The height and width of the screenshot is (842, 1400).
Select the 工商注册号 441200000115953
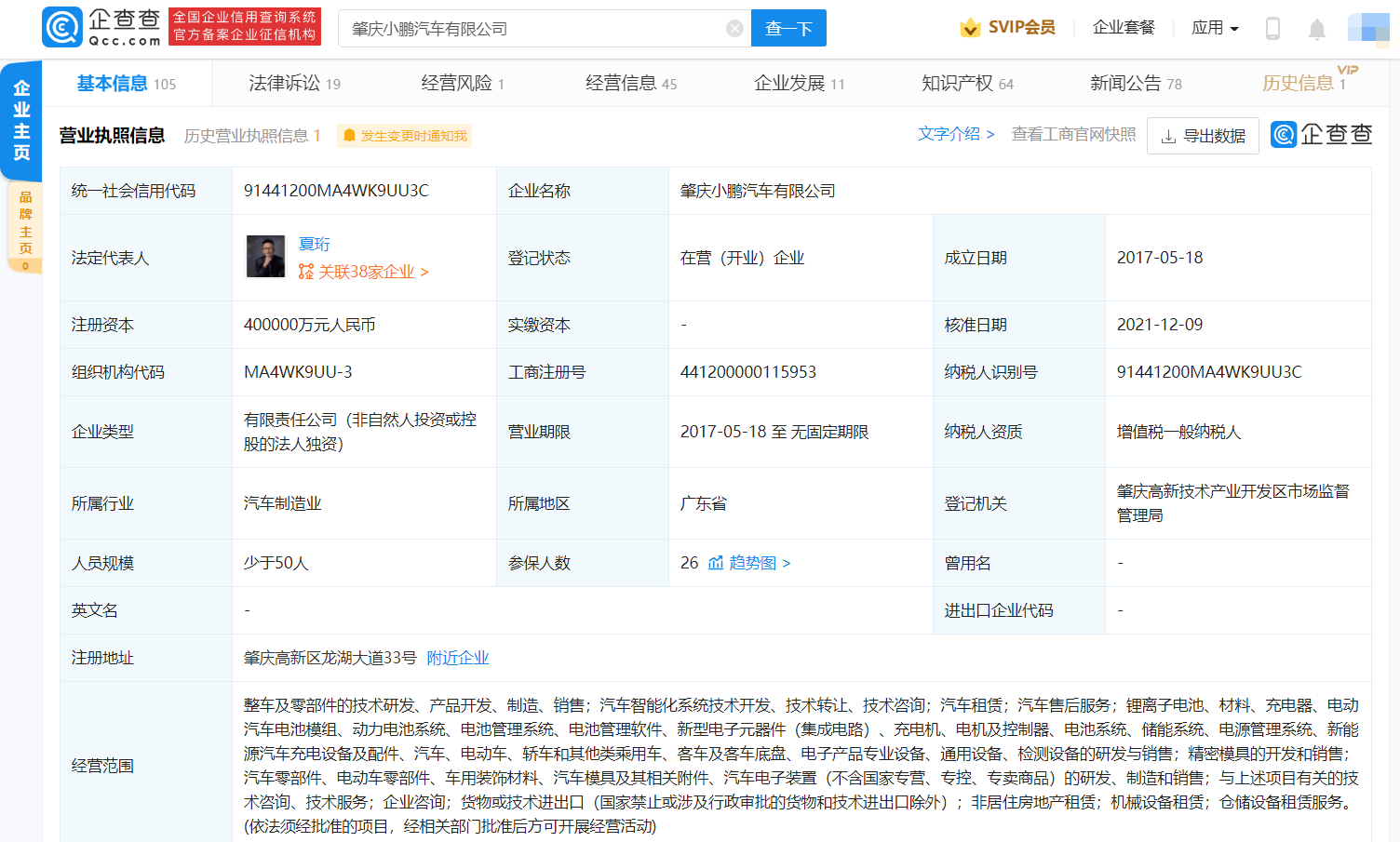(x=748, y=372)
